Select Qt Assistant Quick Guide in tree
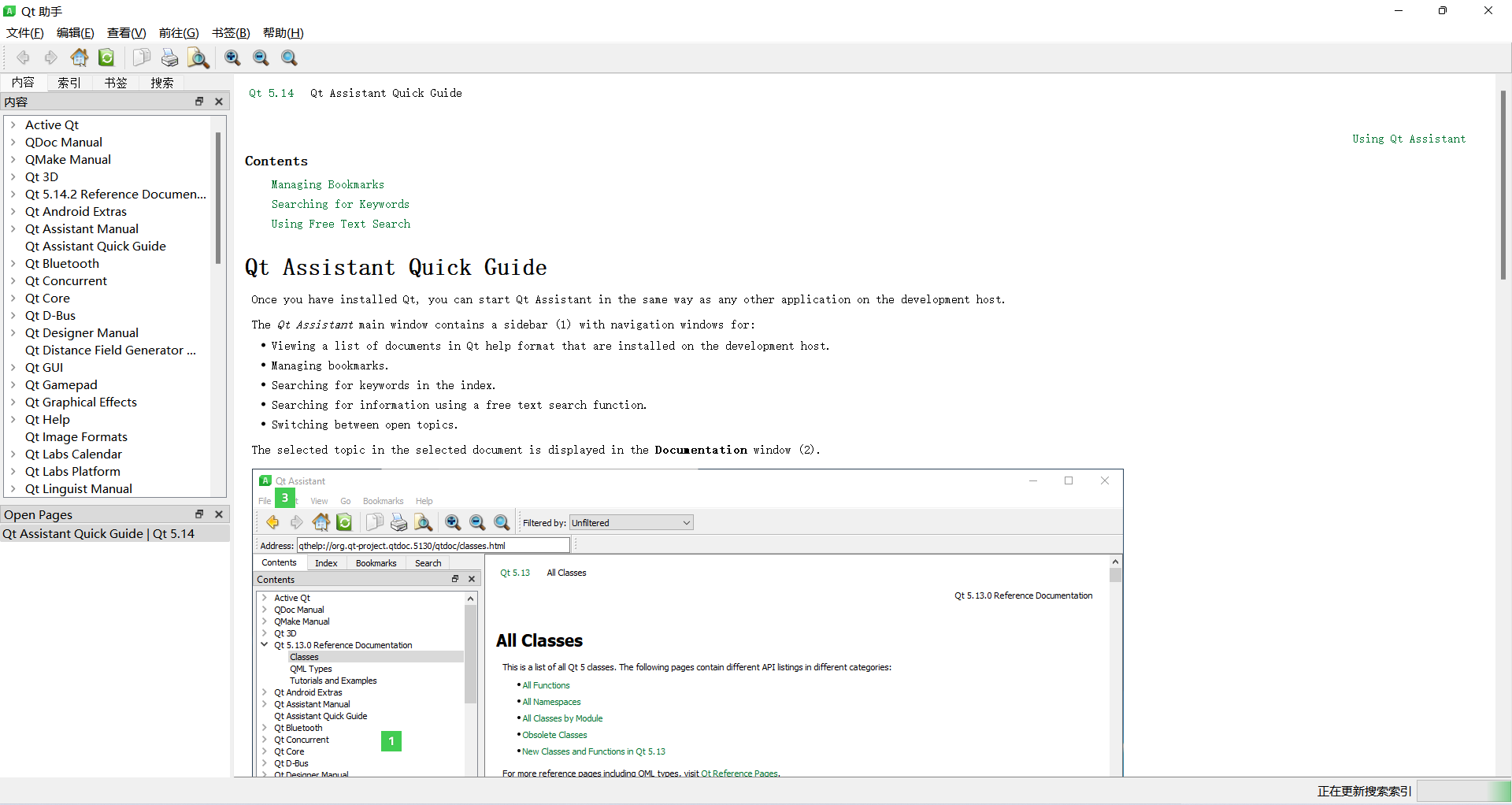 click(95, 246)
